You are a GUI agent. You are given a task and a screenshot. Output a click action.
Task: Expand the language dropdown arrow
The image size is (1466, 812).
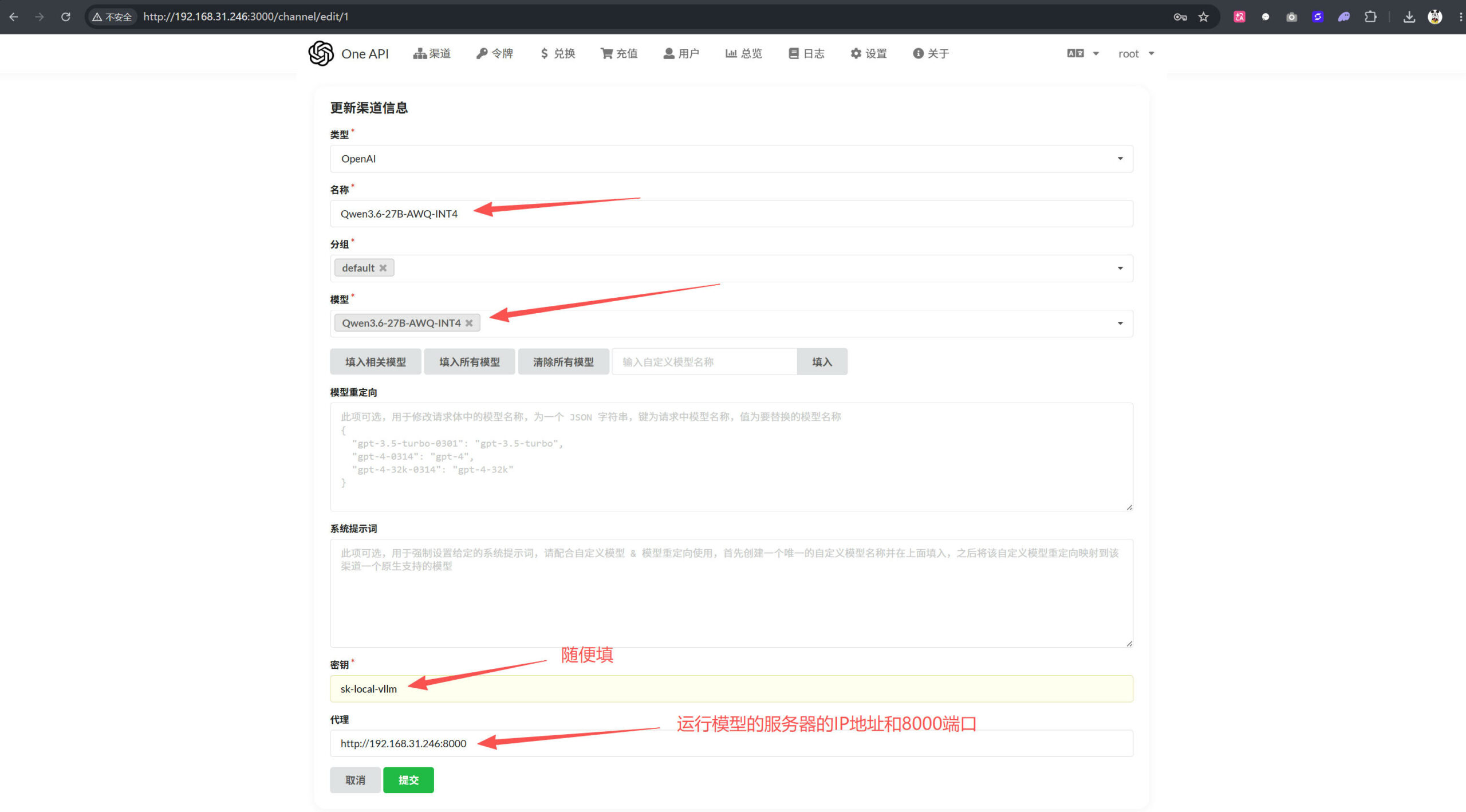1096,53
